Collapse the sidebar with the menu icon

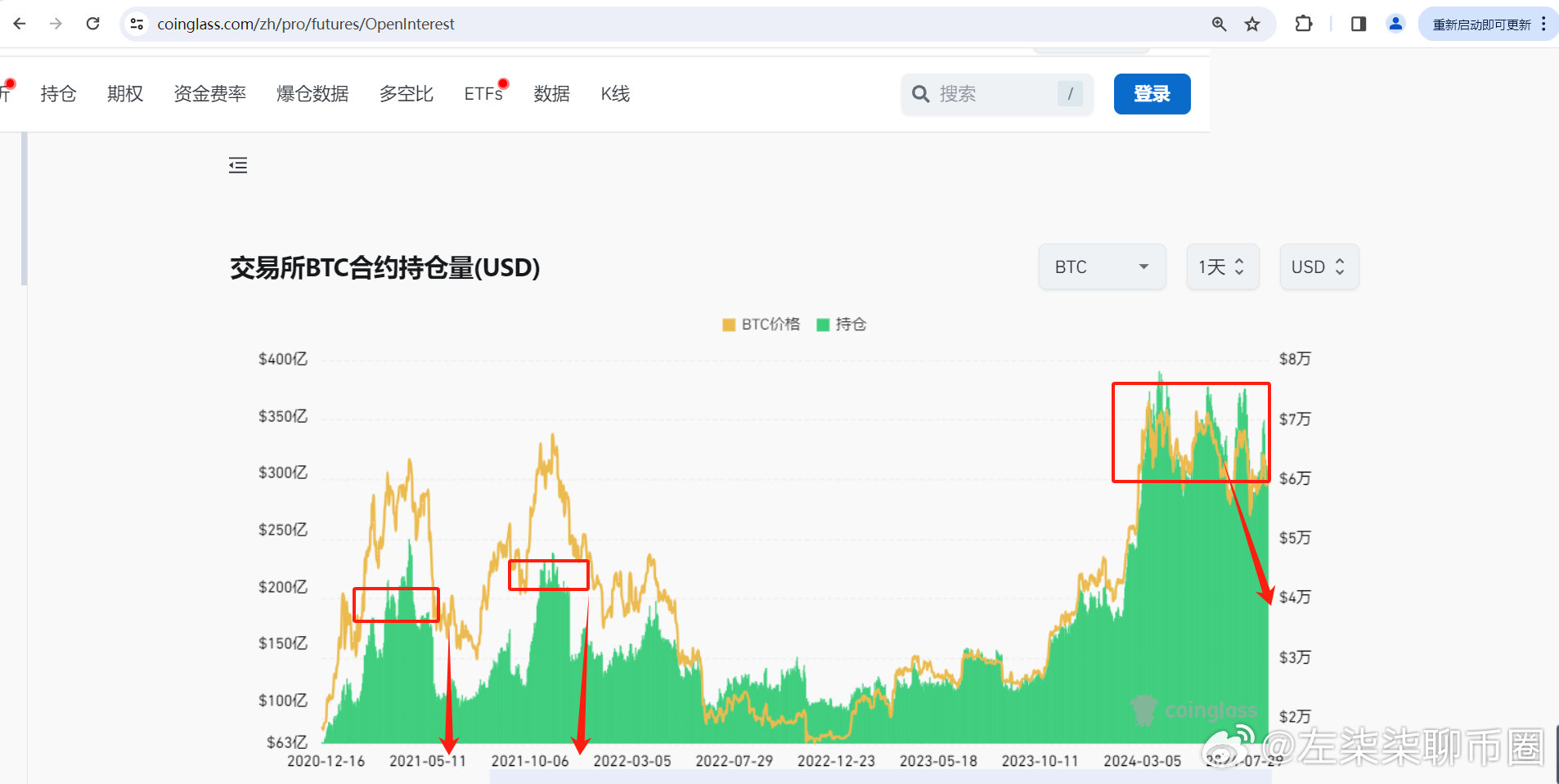click(x=238, y=166)
